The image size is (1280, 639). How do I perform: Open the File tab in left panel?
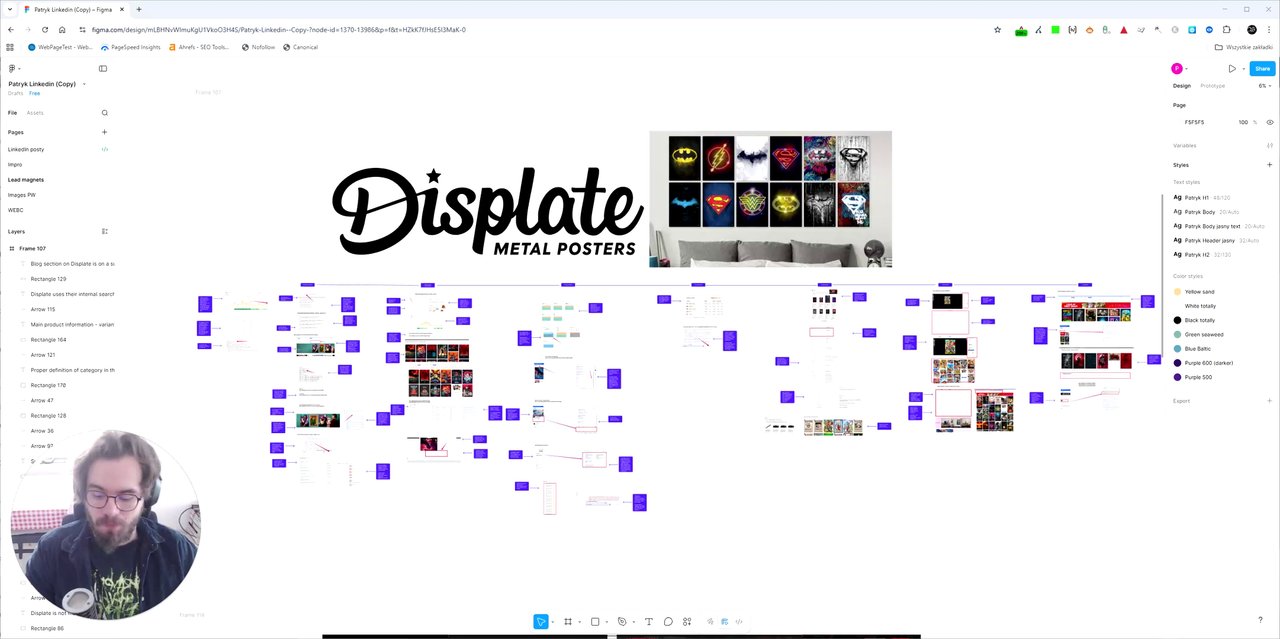click(12, 113)
